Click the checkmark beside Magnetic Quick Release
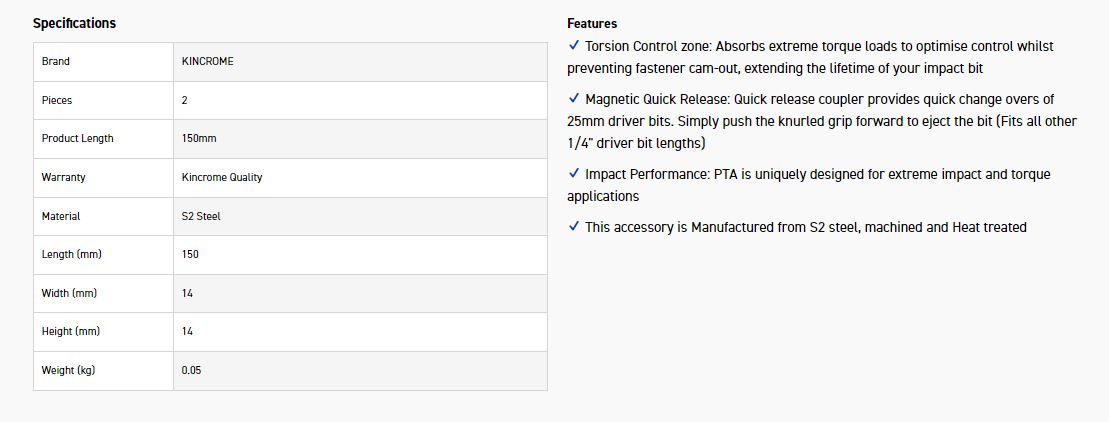 tap(573, 99)
